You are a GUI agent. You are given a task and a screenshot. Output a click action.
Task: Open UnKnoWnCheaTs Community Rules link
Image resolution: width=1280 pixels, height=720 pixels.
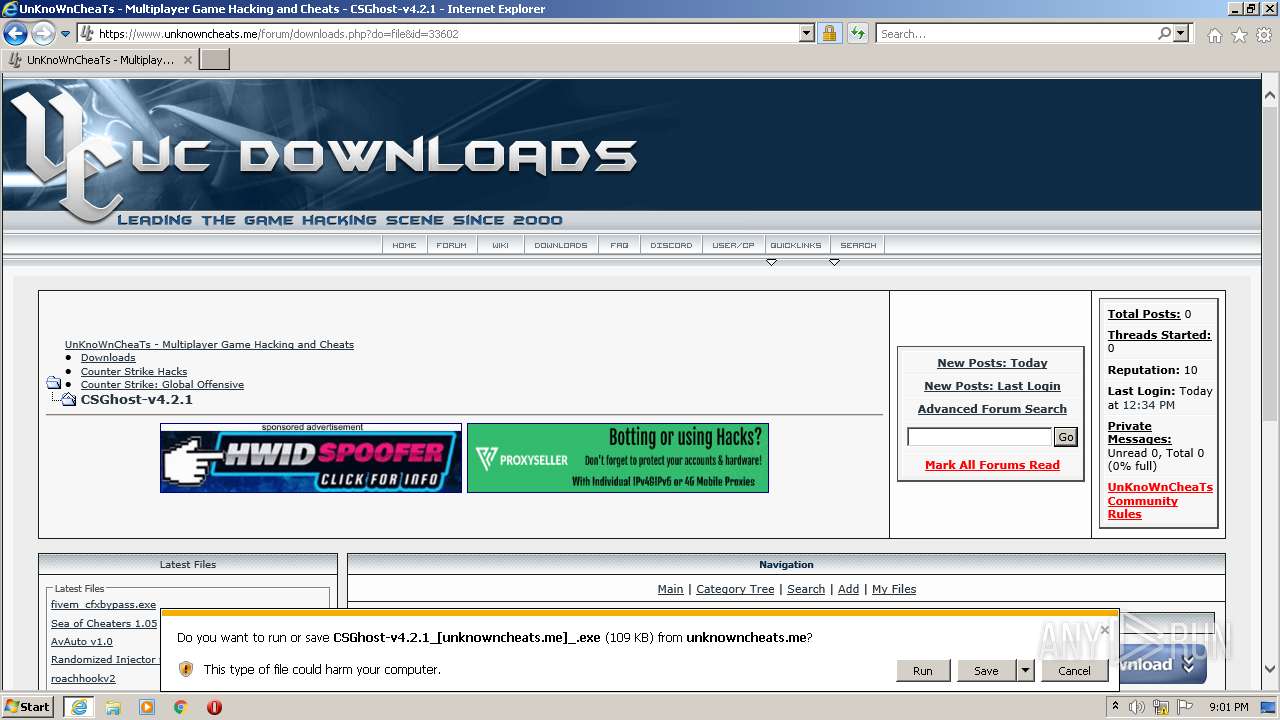[x=1160, y=501]
